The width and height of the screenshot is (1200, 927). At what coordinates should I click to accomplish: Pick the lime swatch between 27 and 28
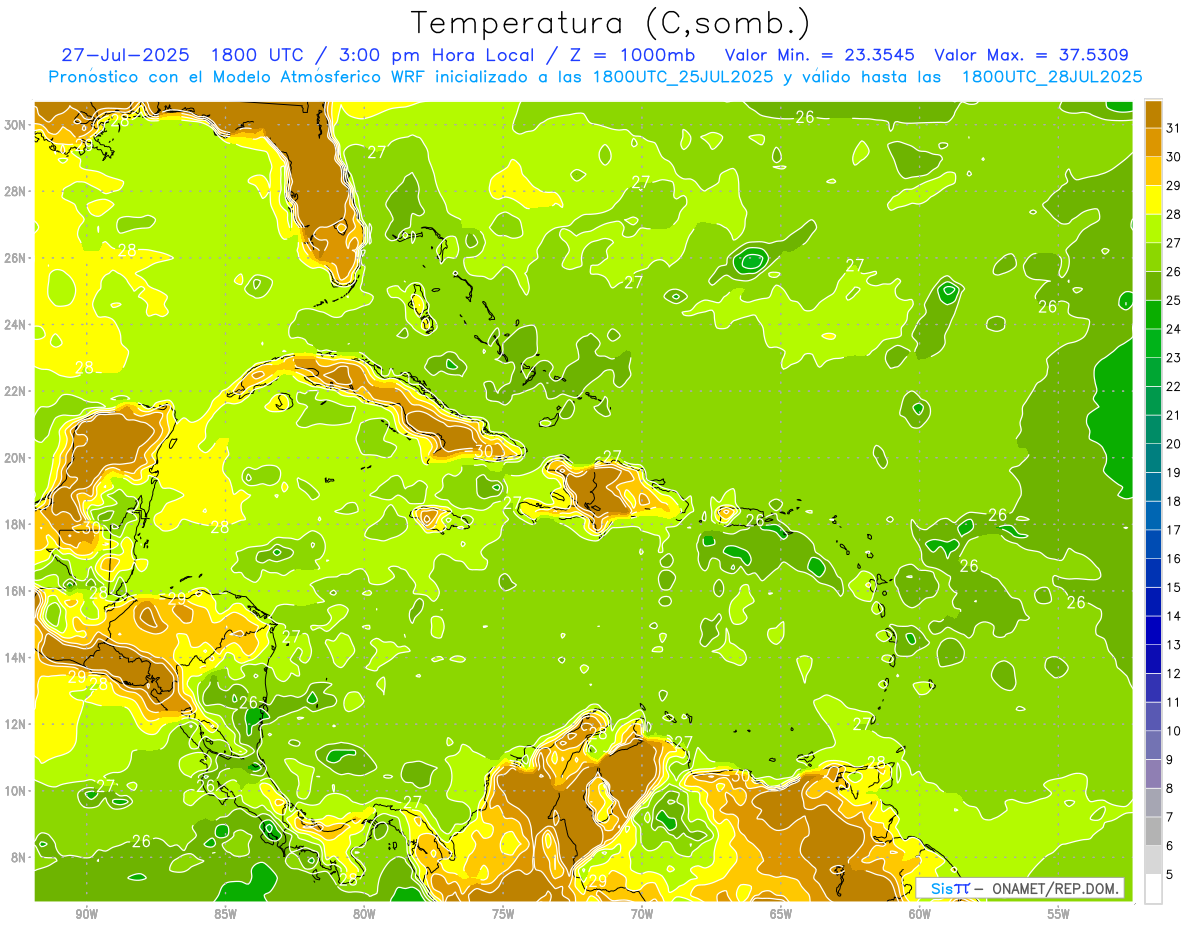(1153, 228)
